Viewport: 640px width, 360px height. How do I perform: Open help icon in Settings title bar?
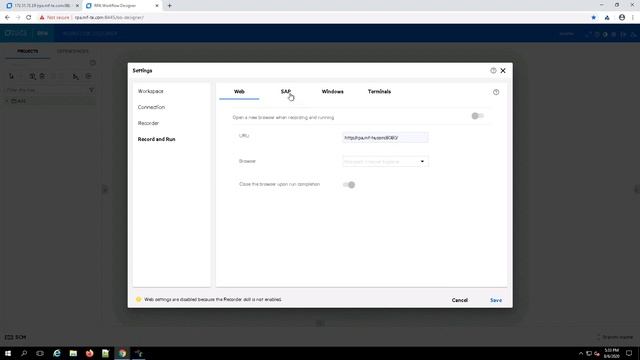point(493,71)
